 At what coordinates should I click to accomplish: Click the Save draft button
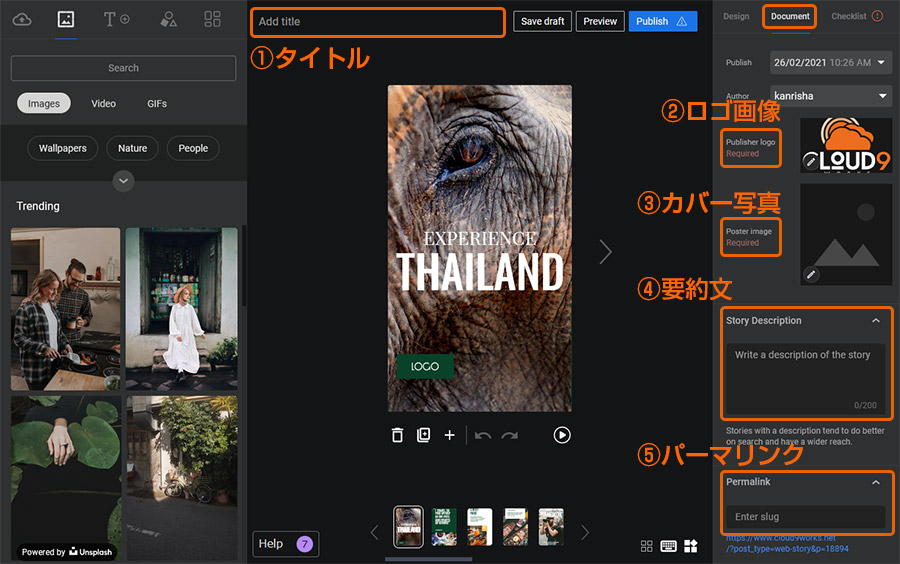click(x=543, y=21)
